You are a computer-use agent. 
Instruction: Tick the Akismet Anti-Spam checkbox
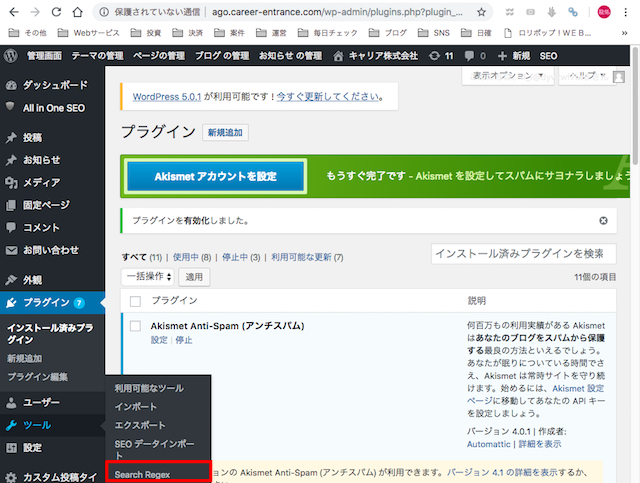tap(135, 326)
